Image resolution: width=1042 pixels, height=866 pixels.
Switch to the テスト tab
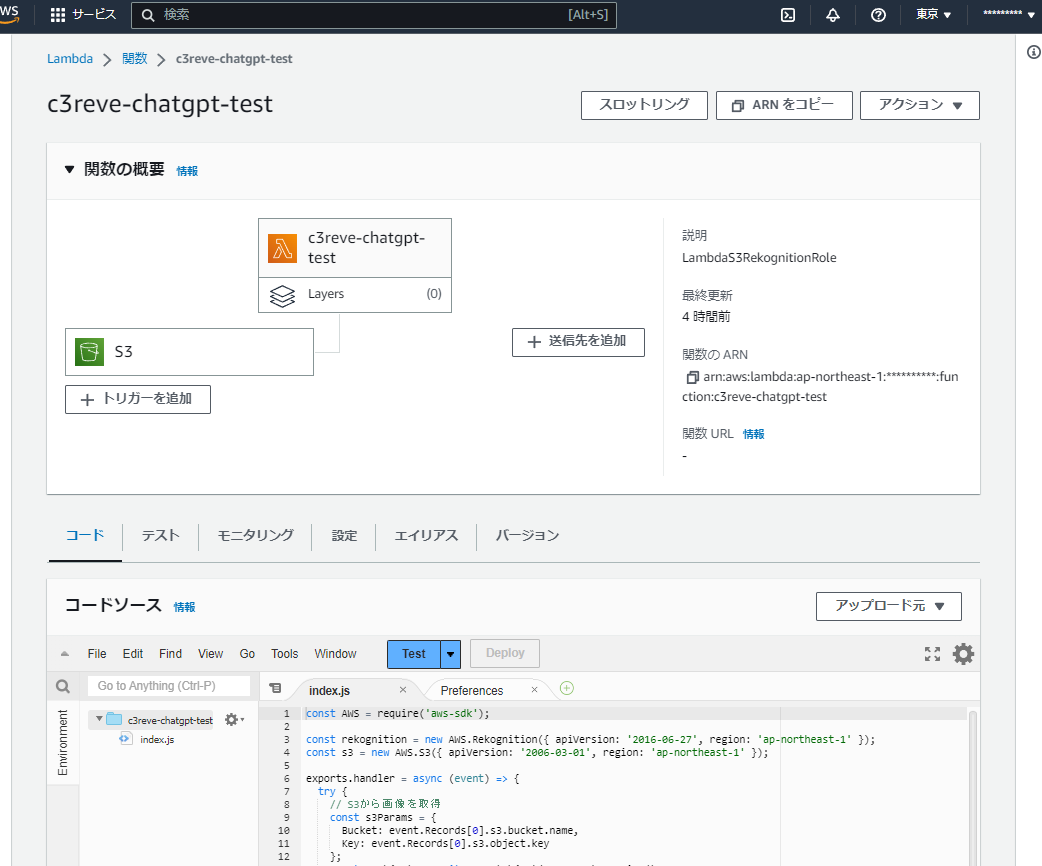(160, 536)
